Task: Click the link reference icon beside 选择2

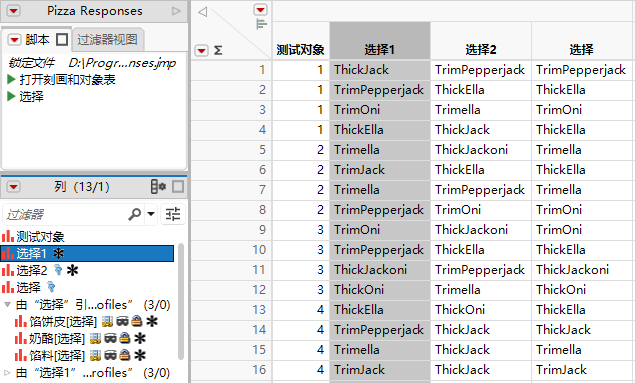Action: click(58, 270)
